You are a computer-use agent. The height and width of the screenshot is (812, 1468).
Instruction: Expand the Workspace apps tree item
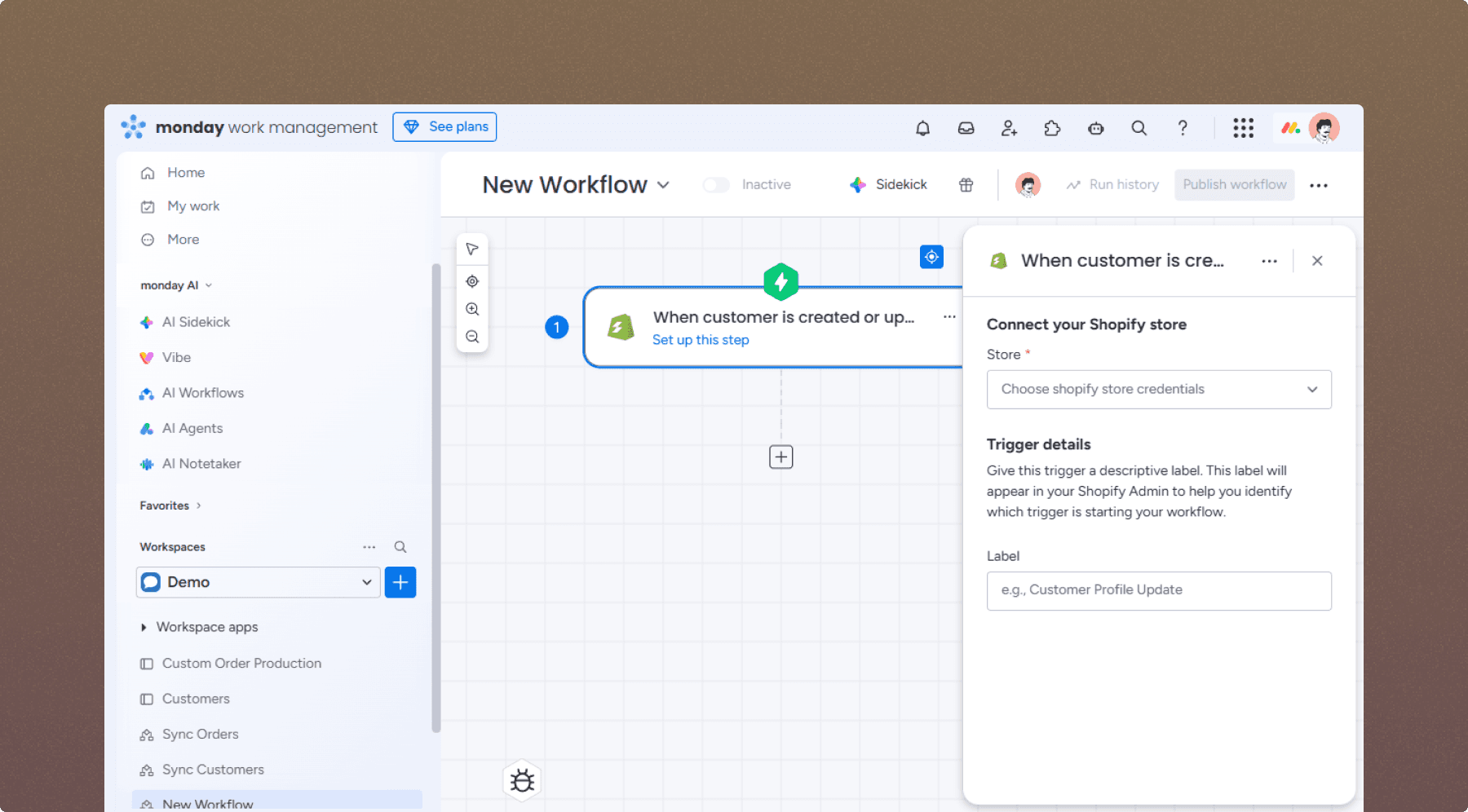coord(144,627)
